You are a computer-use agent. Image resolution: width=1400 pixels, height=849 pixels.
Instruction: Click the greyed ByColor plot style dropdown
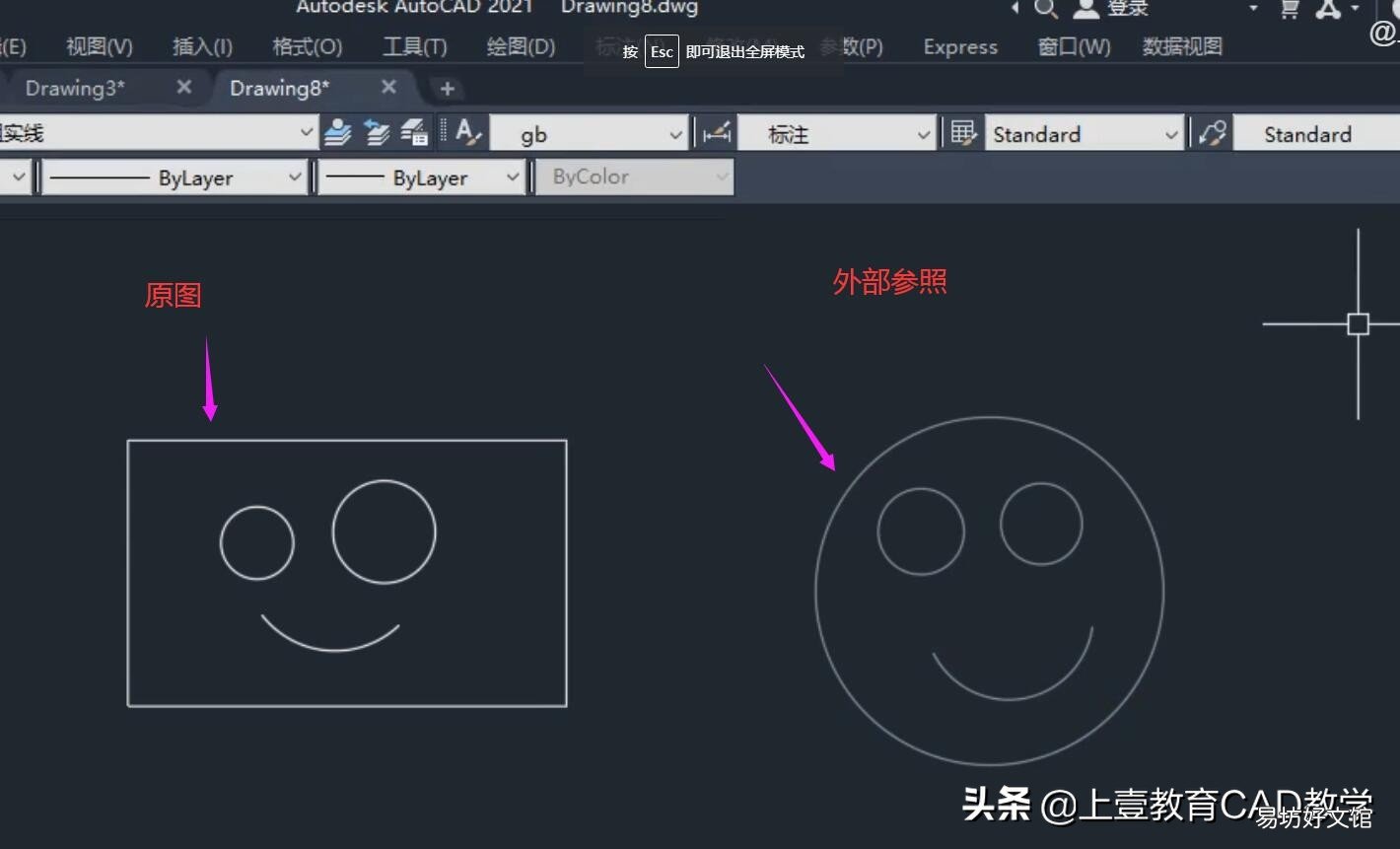click(x=635, y=177)
